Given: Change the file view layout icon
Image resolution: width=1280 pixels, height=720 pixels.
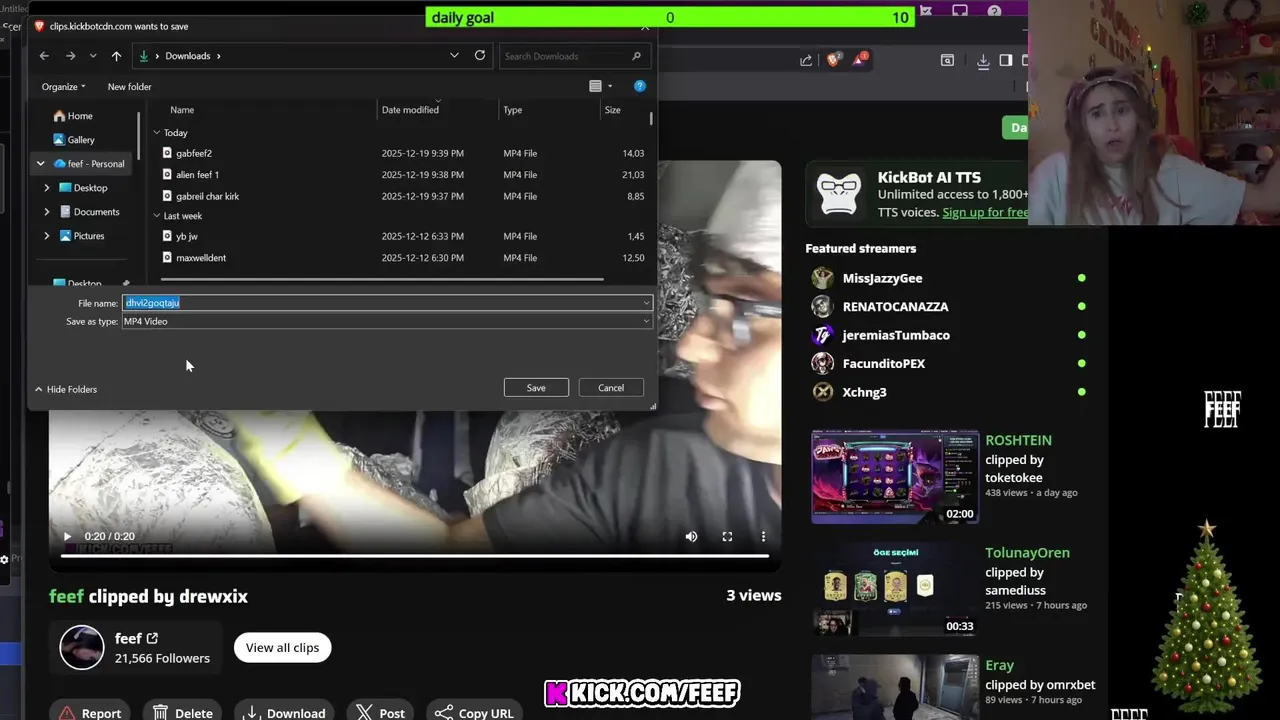Looking at the screenshot, I should 596,86.
